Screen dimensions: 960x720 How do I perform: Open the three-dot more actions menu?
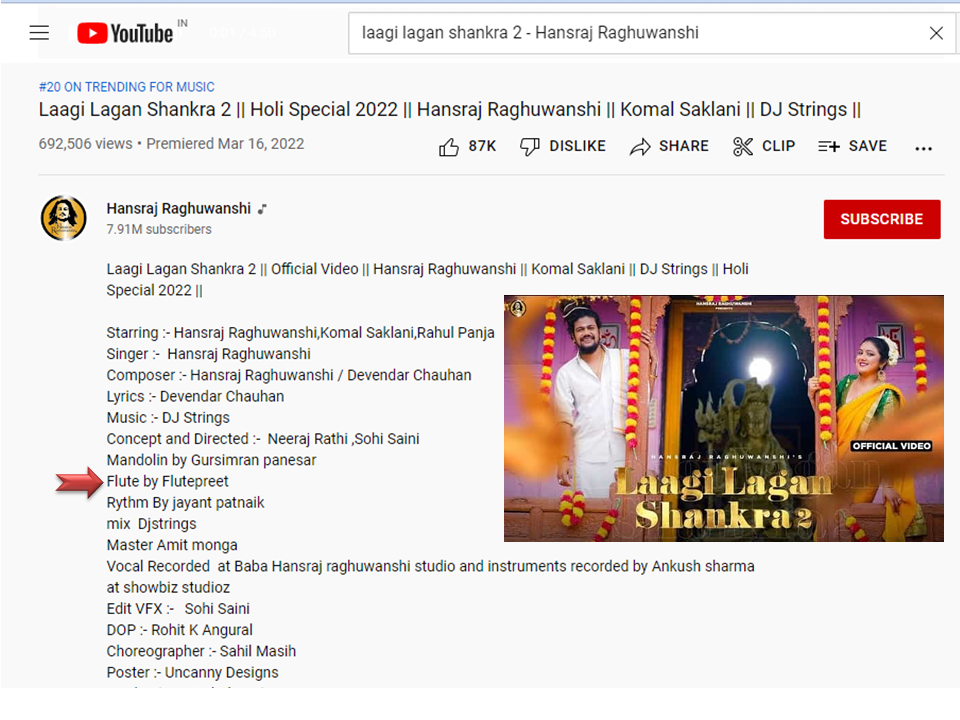pyautogui.click(x=923, y=147)
